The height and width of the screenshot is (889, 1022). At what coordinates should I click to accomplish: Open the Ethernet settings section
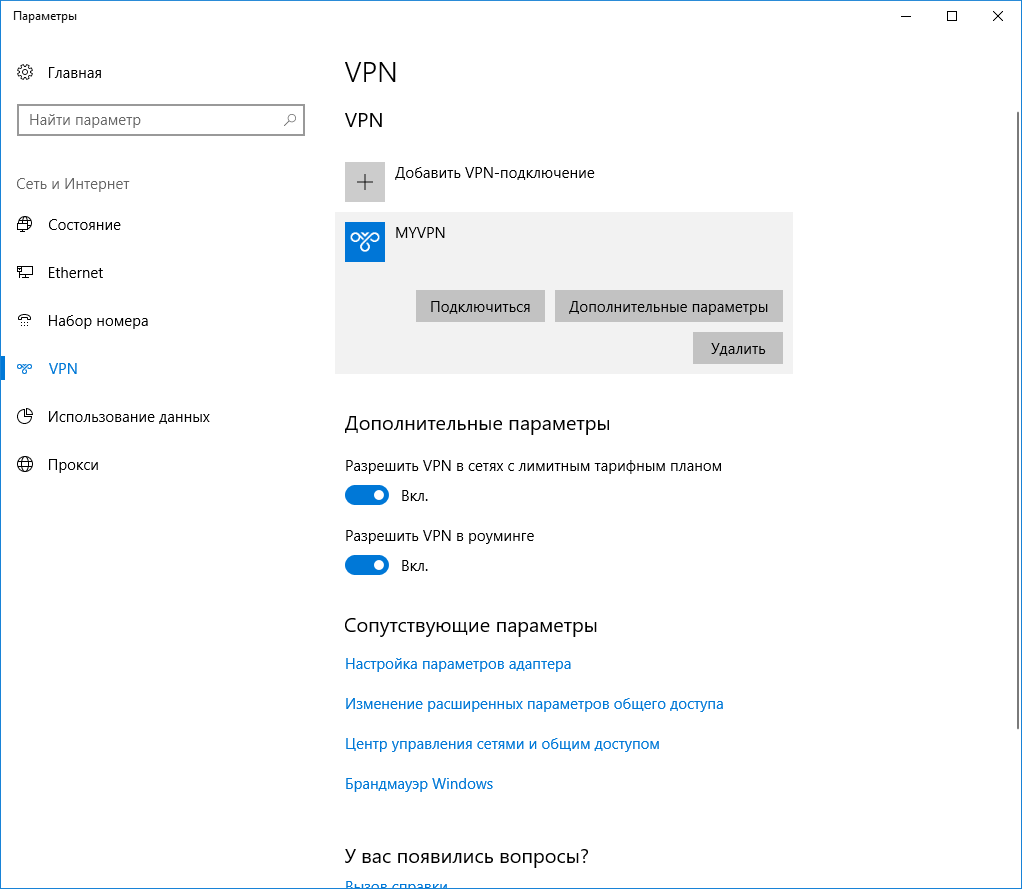[x=75, y=272]
